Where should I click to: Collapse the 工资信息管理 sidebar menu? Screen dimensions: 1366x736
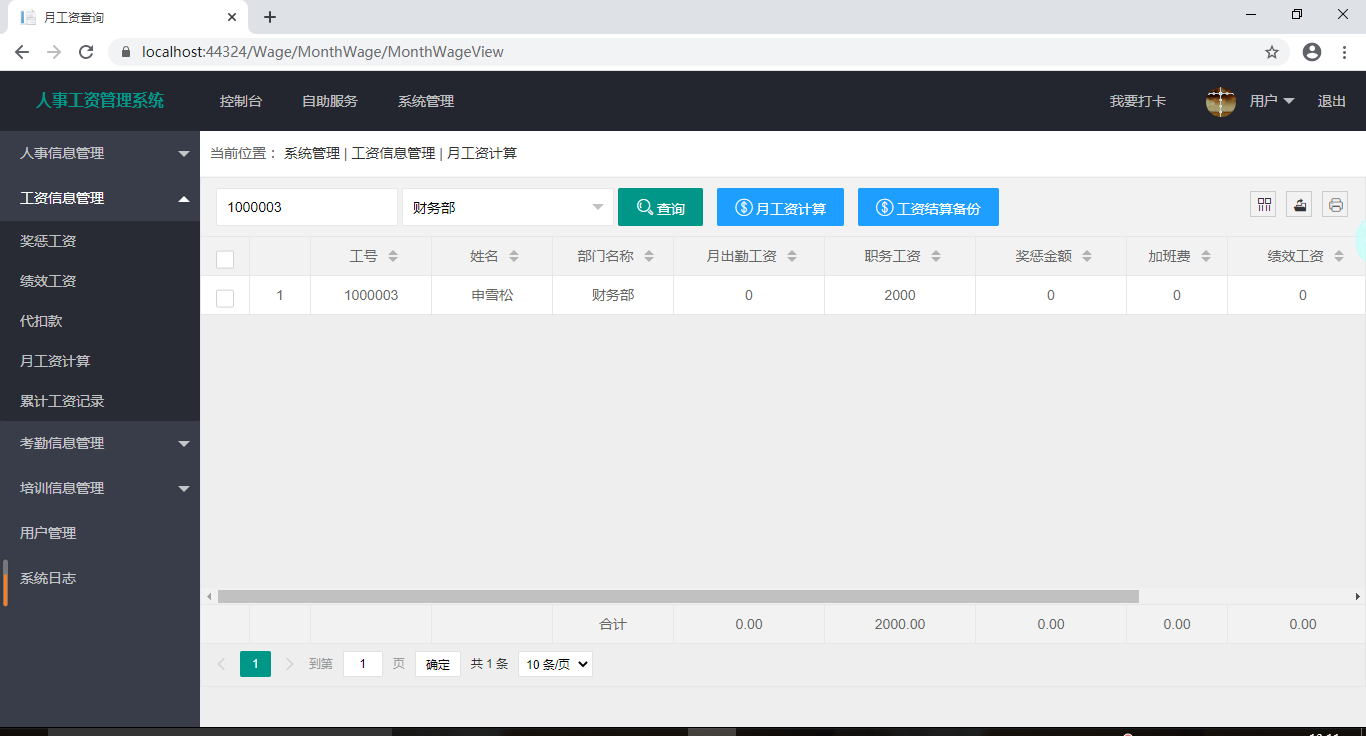100,198
